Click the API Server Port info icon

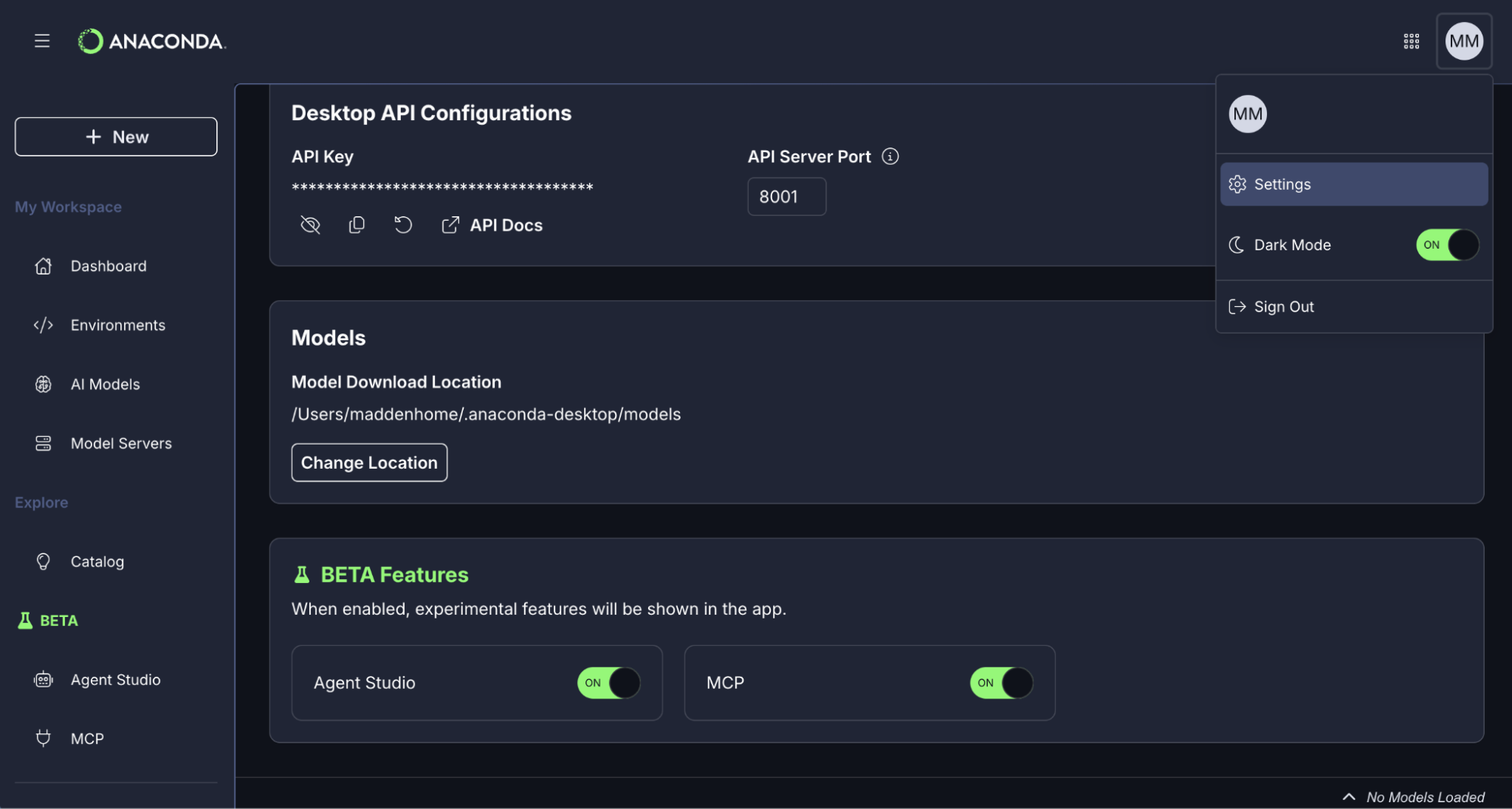[x=890, y=157]
